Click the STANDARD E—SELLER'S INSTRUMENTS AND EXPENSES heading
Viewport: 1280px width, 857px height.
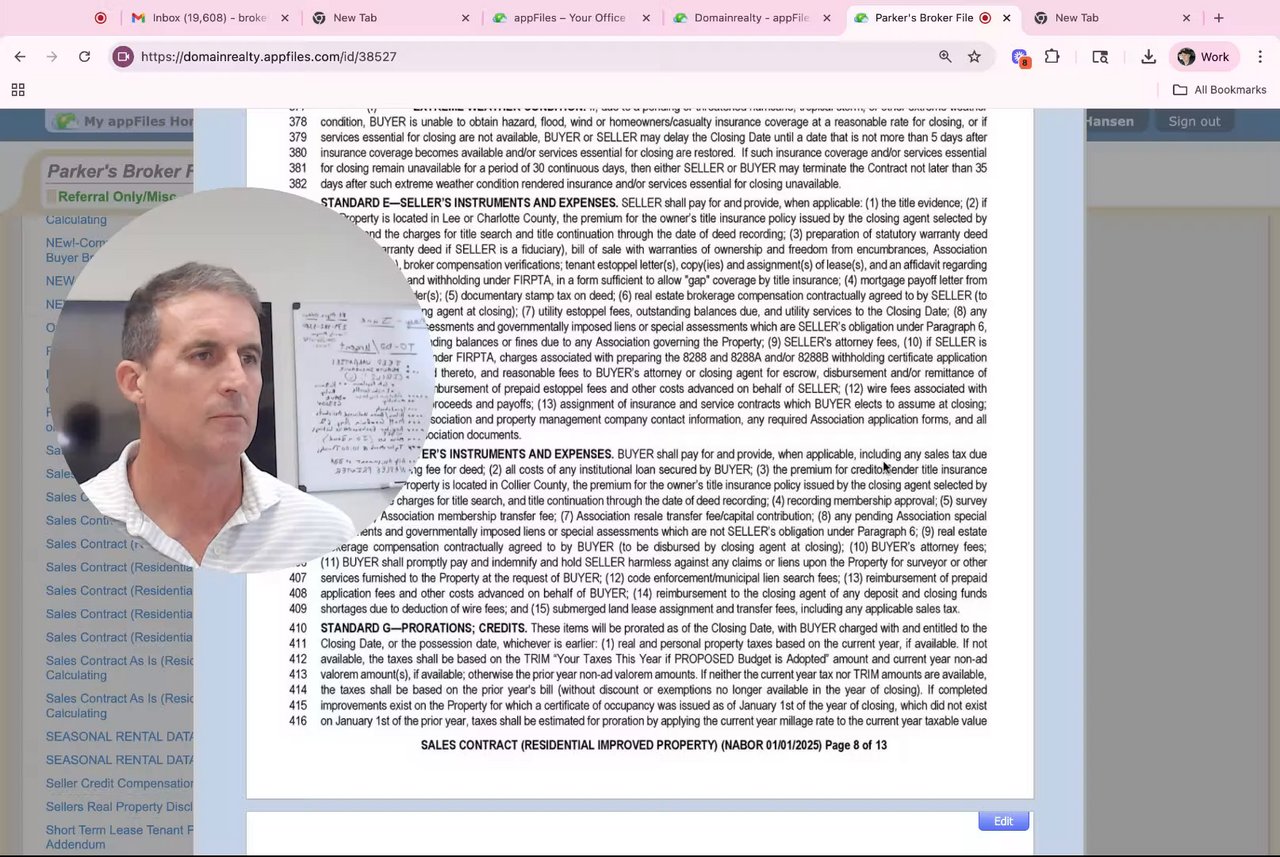click(x=467, y=203)
